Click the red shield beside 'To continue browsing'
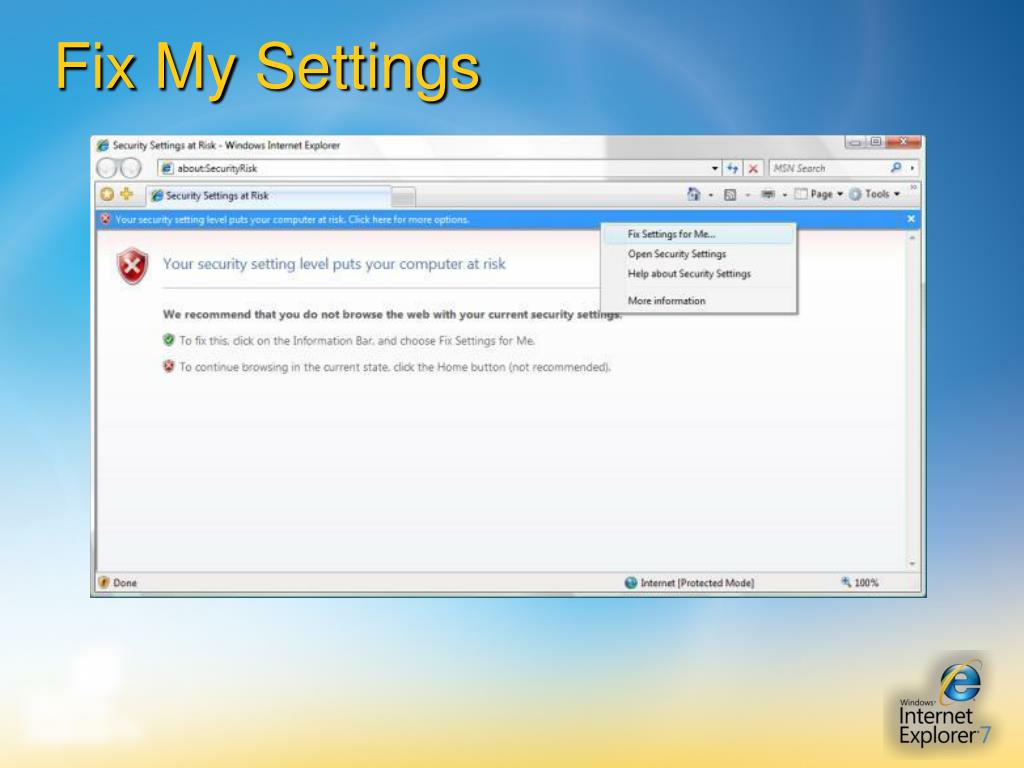Viewport: 1024px width, 768px height. click(168, 366)
